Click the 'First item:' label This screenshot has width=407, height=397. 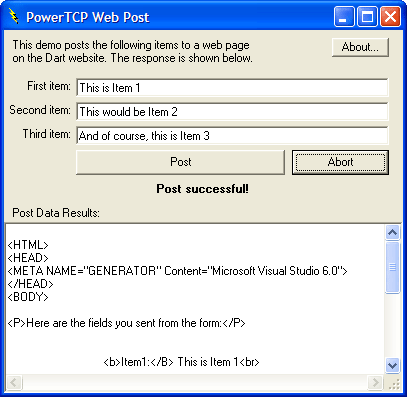(49, 86)
